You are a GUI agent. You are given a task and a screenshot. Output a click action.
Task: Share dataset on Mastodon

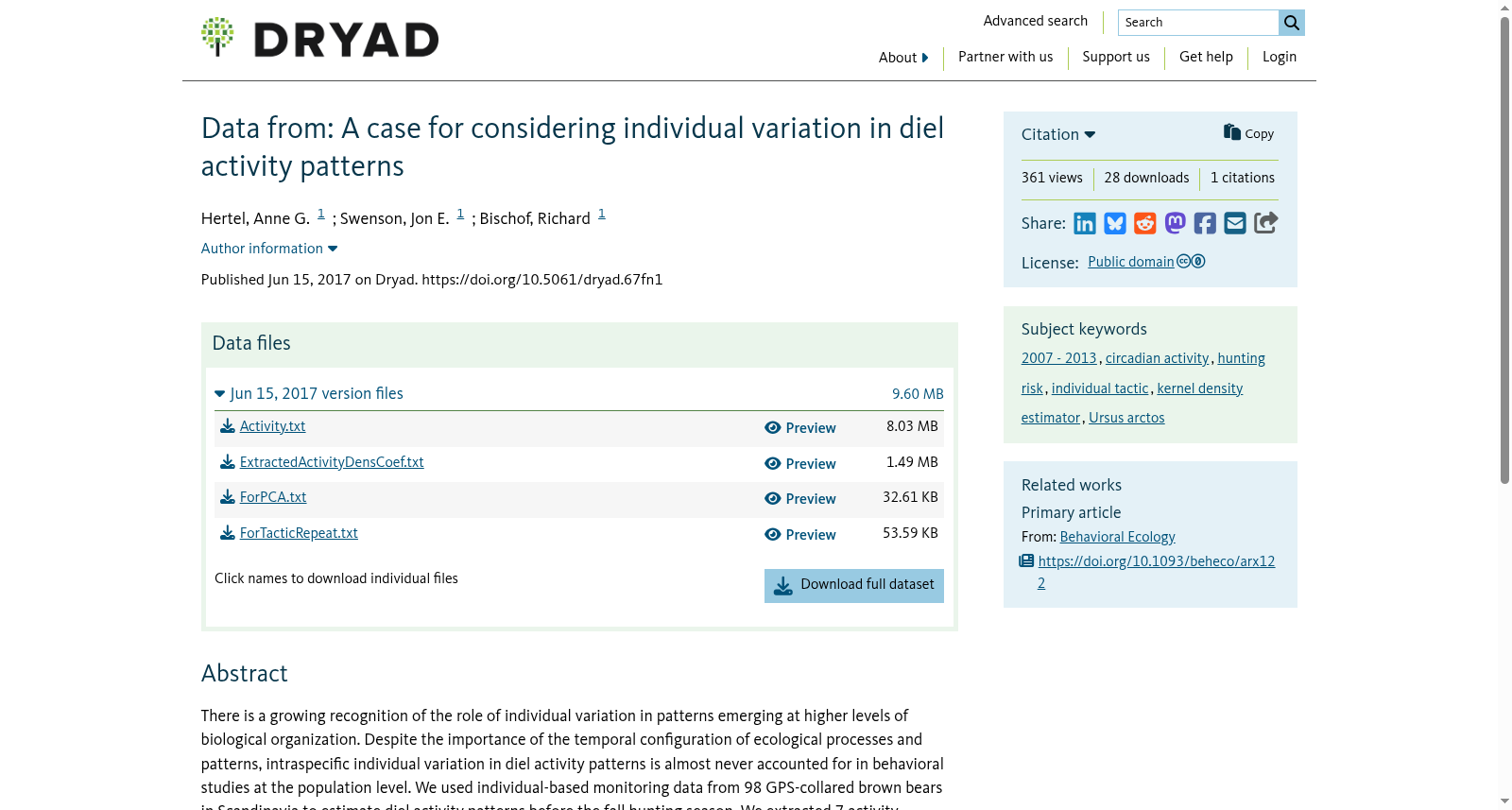tap(1175, 223)
